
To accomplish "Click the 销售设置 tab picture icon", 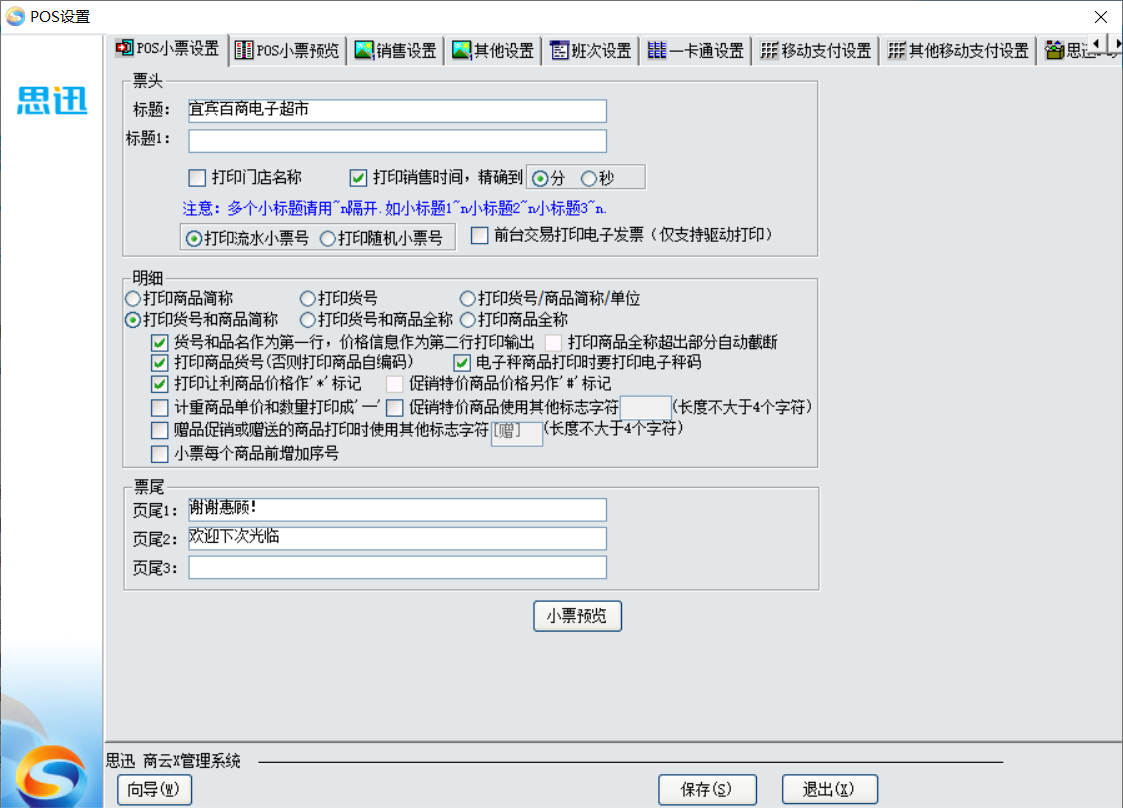I will (364, 50).
